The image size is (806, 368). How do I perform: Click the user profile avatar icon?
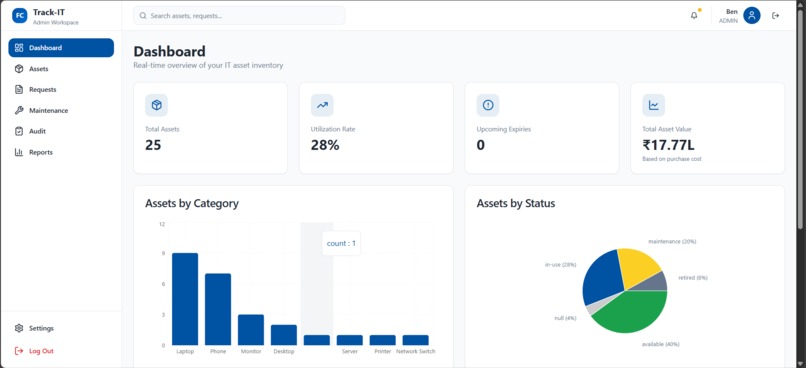click(752, 15)
